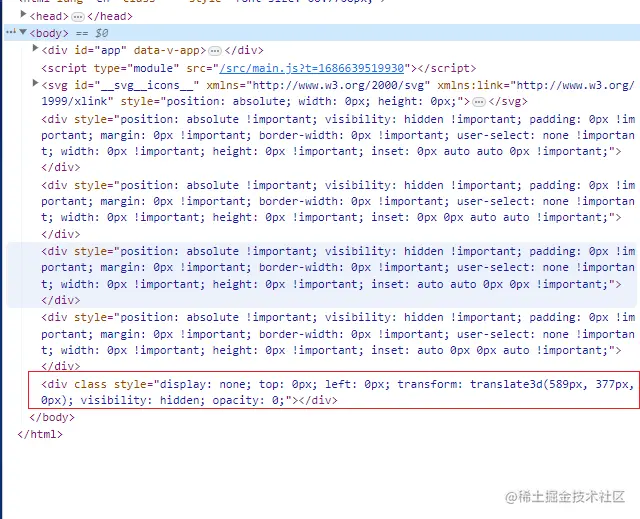Open the /src/main.js script link
The image size is (640, 519).
coord(311,68)
